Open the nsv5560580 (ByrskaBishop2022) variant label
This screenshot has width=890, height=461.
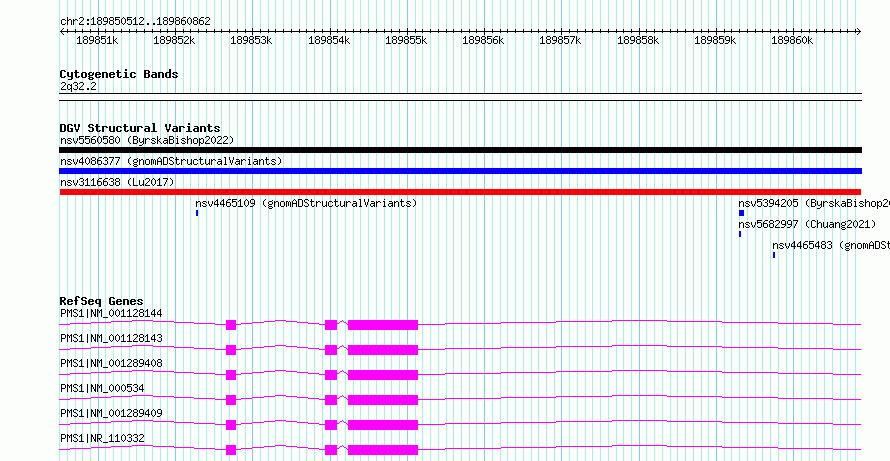pyautogui.click(x=147, y=140)
